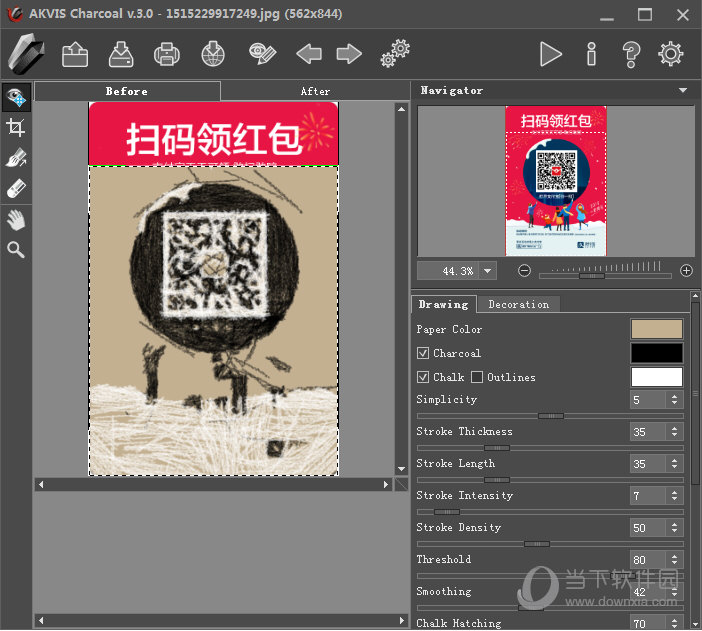This screenshot has height=631, width=702.
Task: Click the Stroke Length stepper arrows
Action: pos(674,464)
